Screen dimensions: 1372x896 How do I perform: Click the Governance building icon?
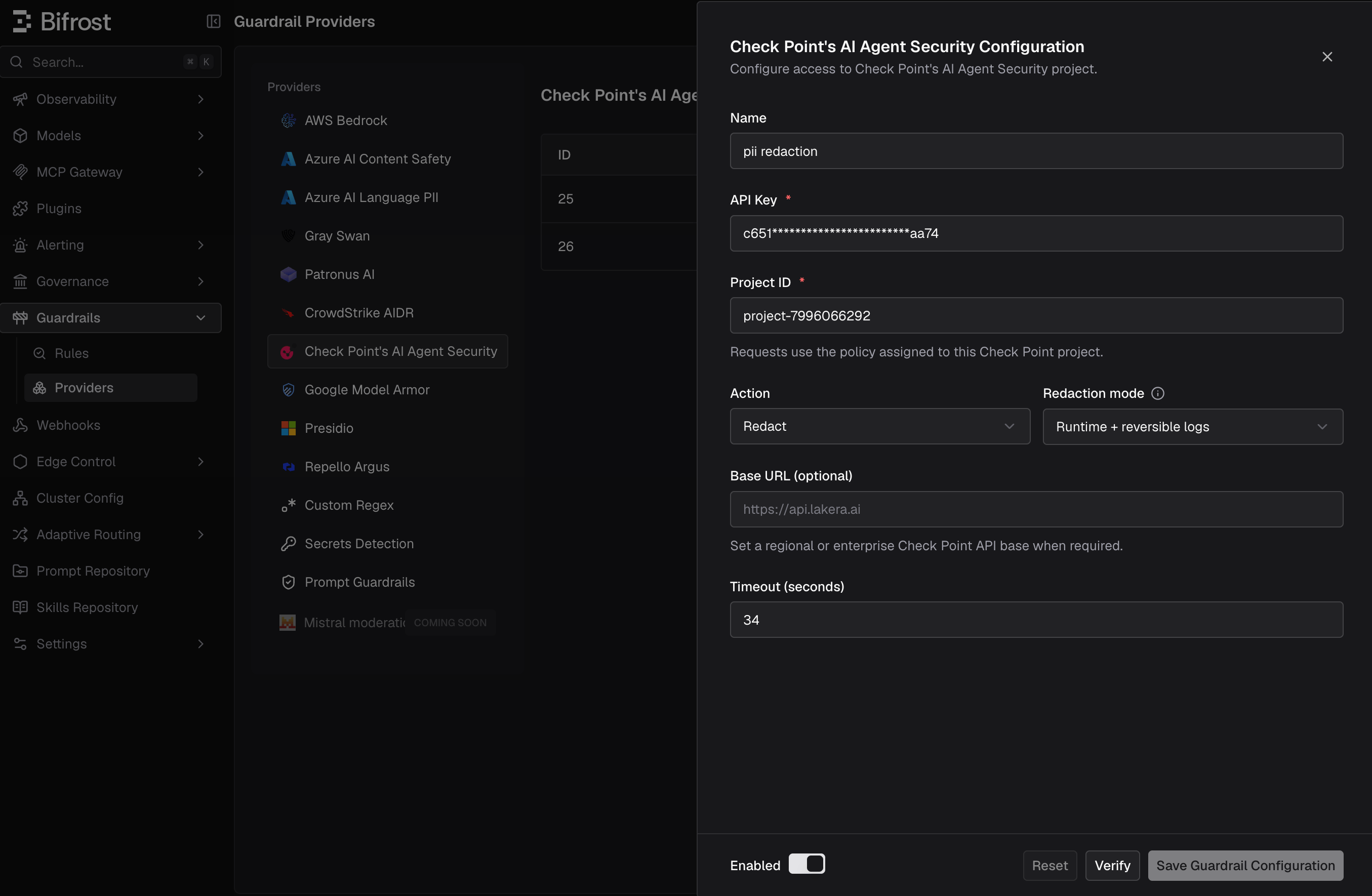point(20,281)
